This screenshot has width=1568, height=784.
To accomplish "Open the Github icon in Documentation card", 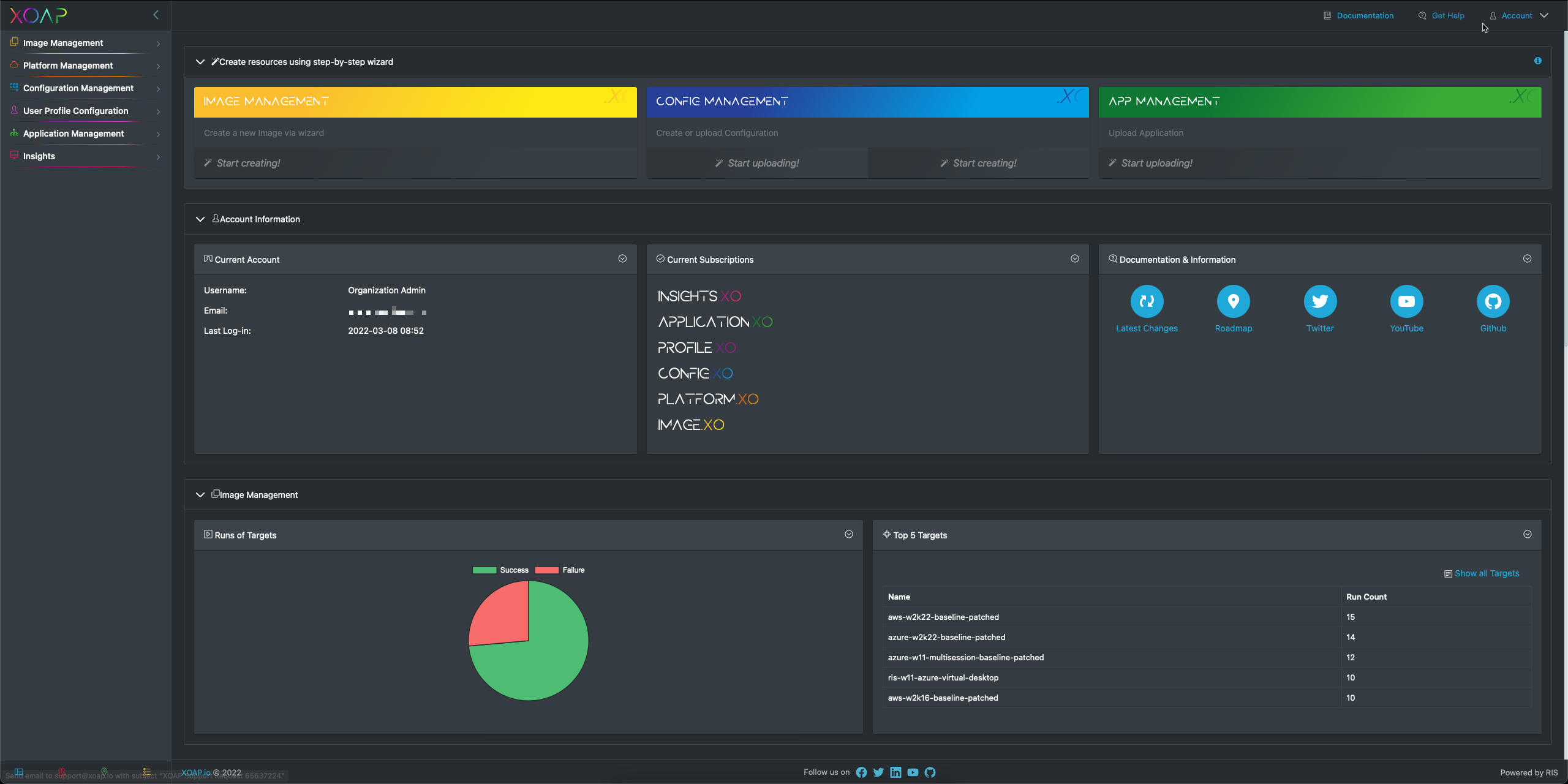I will pyautogui.click(x=1493, y=301).
